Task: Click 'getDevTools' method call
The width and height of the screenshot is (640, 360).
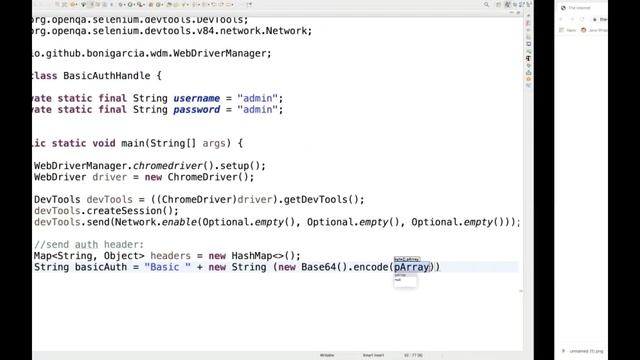Action: (316, 200)
